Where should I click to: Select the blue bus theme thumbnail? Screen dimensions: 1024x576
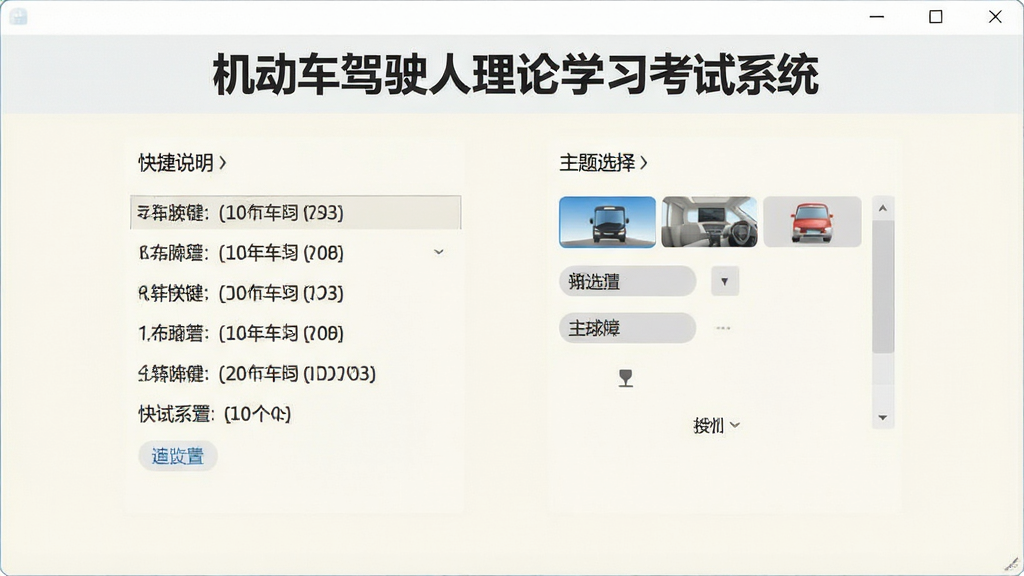tap(607, 222)
